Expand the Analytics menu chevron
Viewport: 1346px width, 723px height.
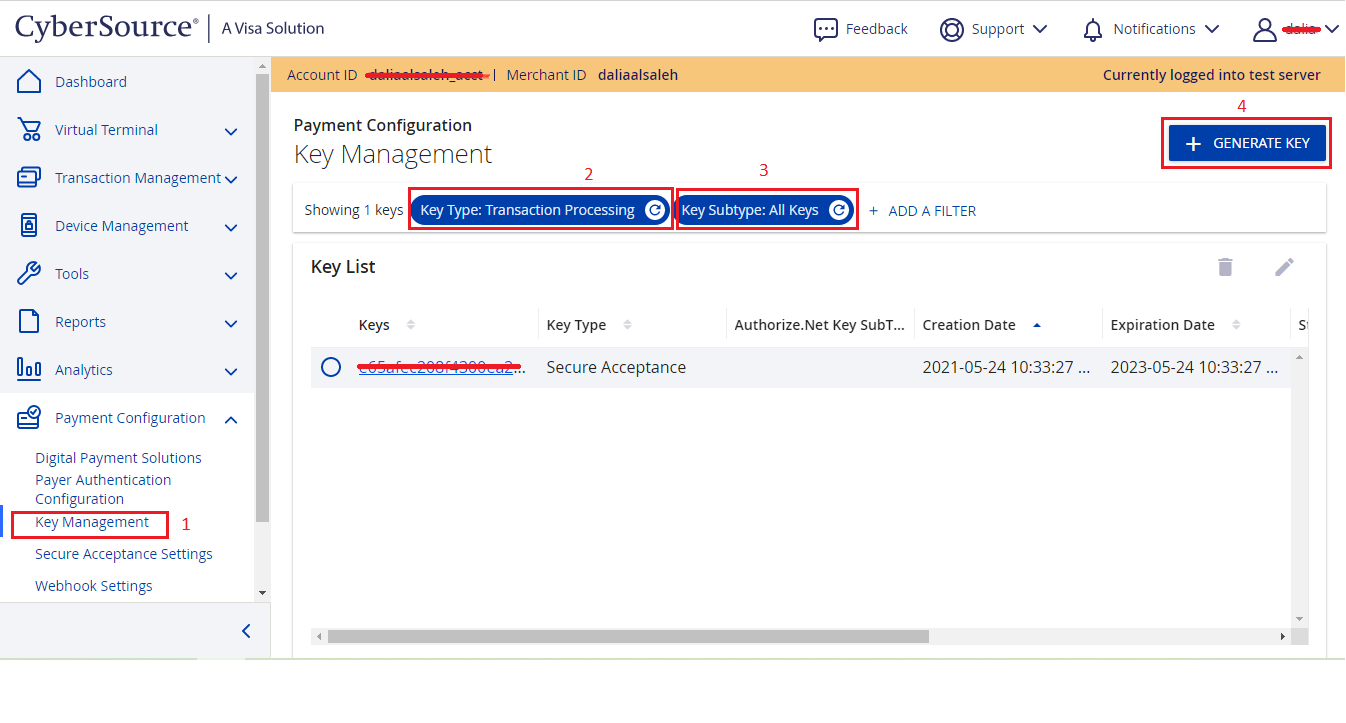click(x=231, y=372)
